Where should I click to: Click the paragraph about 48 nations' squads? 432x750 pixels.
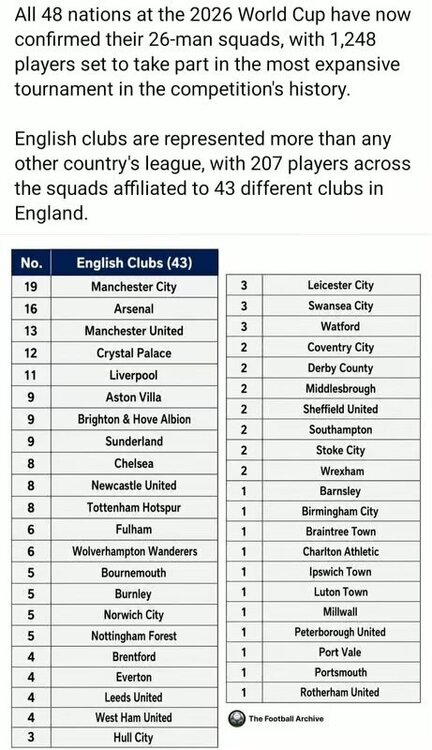pyautogui.click(x=212, y=51)
